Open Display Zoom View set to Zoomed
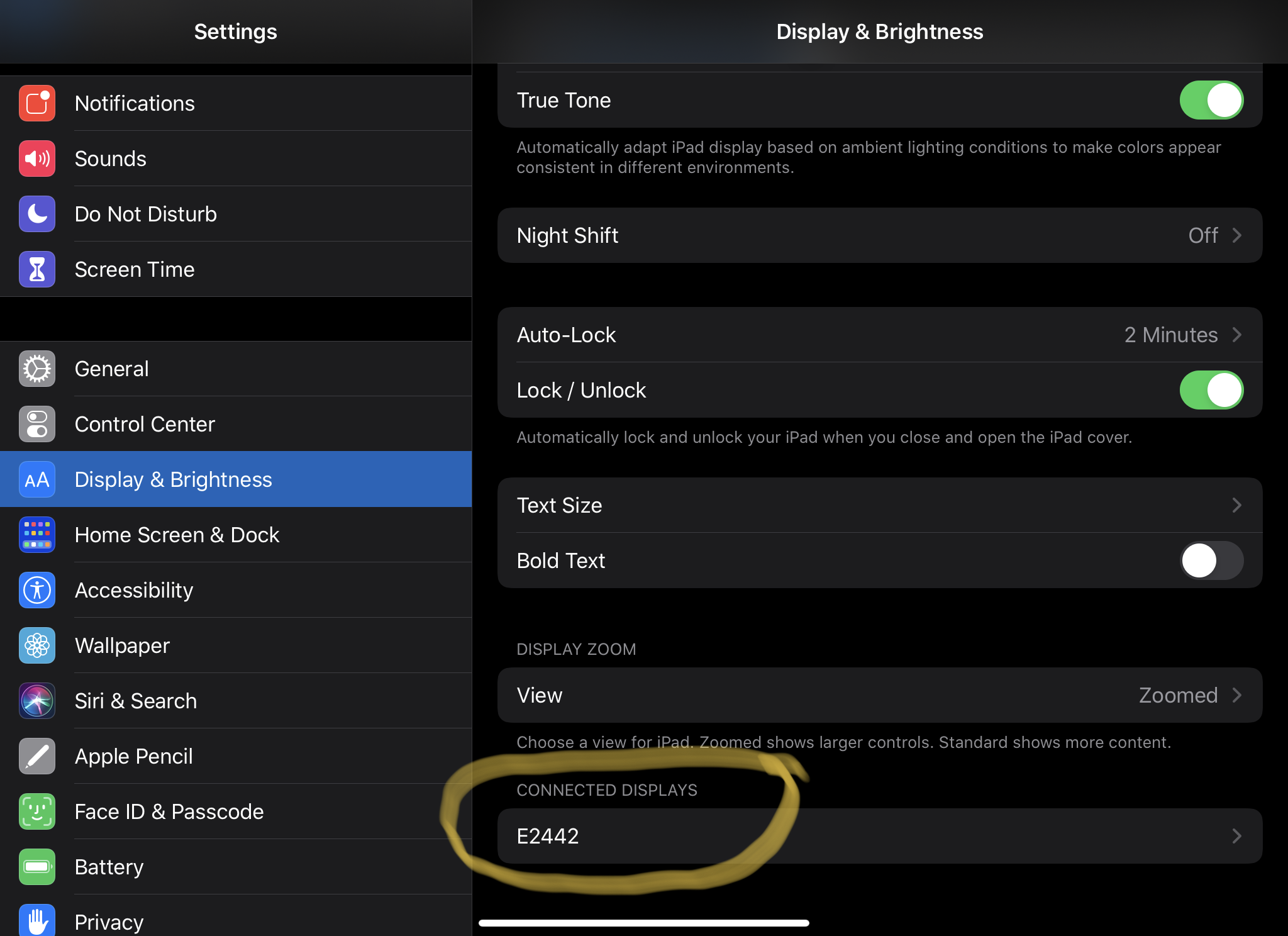This screenshot has height=936, width=1288. tap(879, 695)
